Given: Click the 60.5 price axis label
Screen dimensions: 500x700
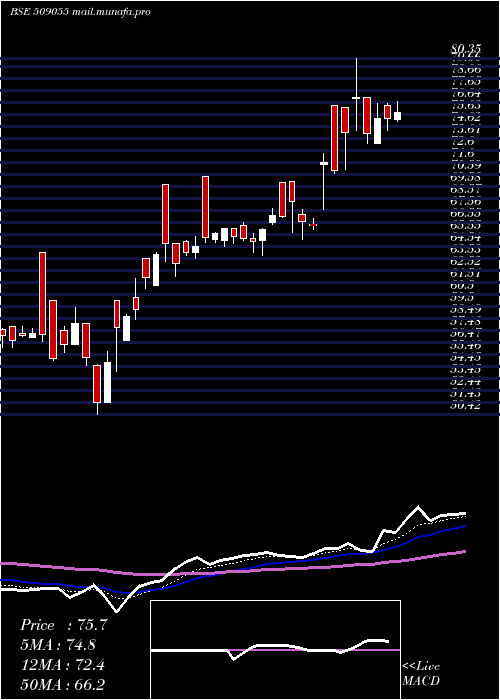Looking at the screenshot, I should 463,286.
